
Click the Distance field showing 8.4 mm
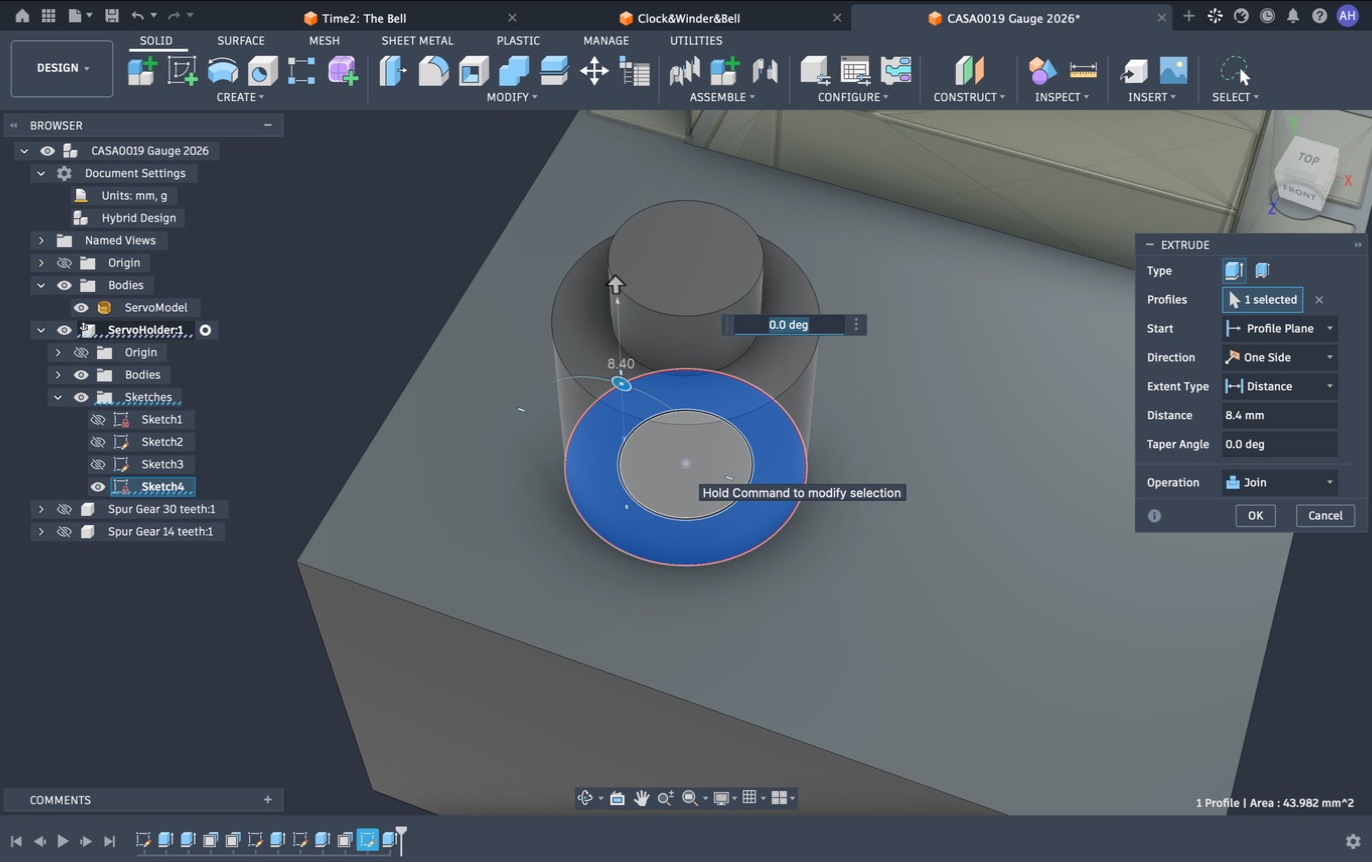tap(1280, 416)
